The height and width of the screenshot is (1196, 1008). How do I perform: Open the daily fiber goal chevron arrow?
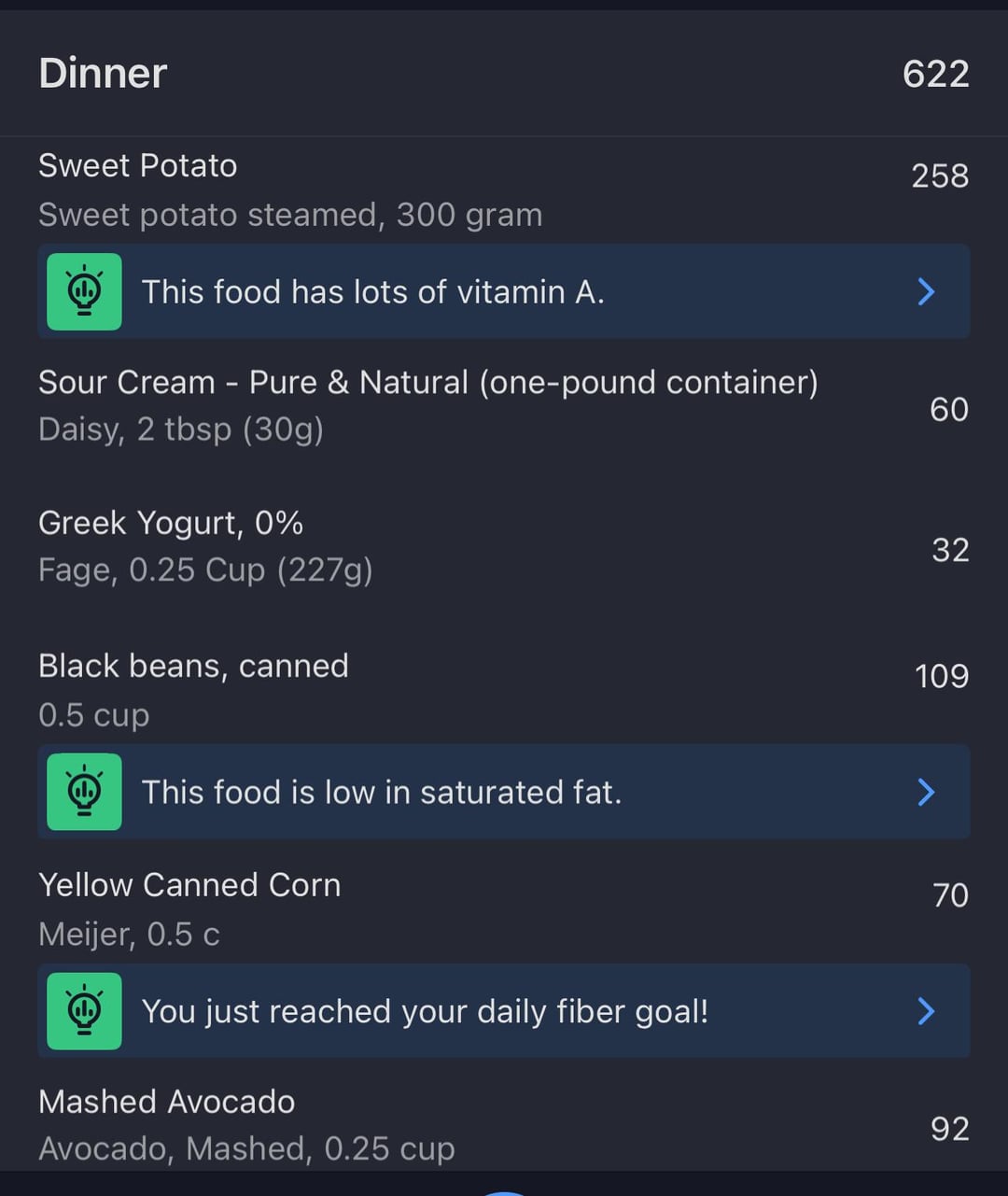coord(926,1011)
